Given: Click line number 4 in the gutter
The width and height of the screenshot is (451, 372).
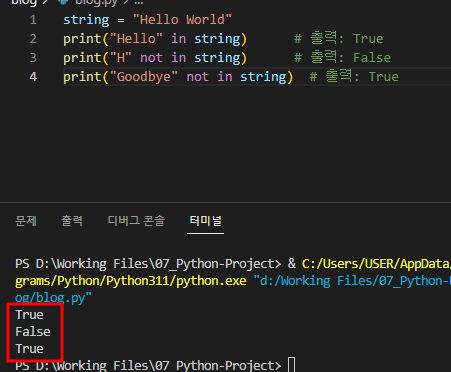Looking at the screenshot, I should coord(33,77).
